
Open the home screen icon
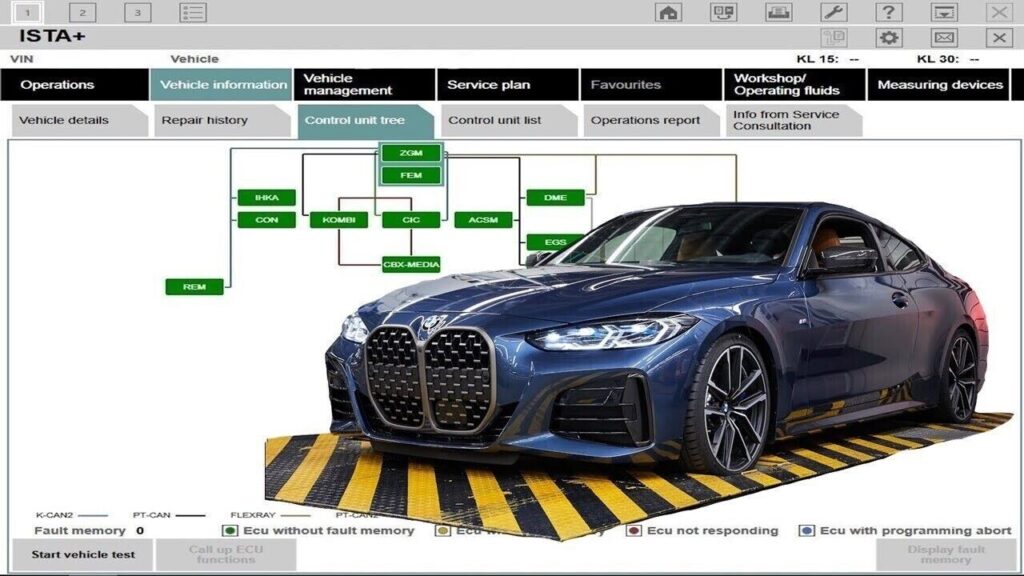pos(668,13)
